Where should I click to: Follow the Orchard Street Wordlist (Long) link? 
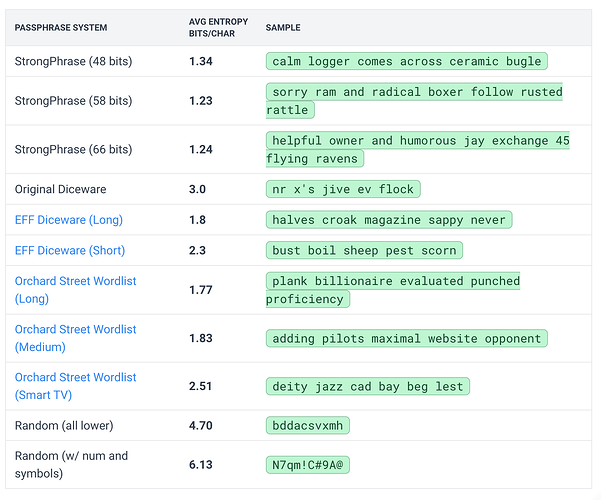pos(76,290)
